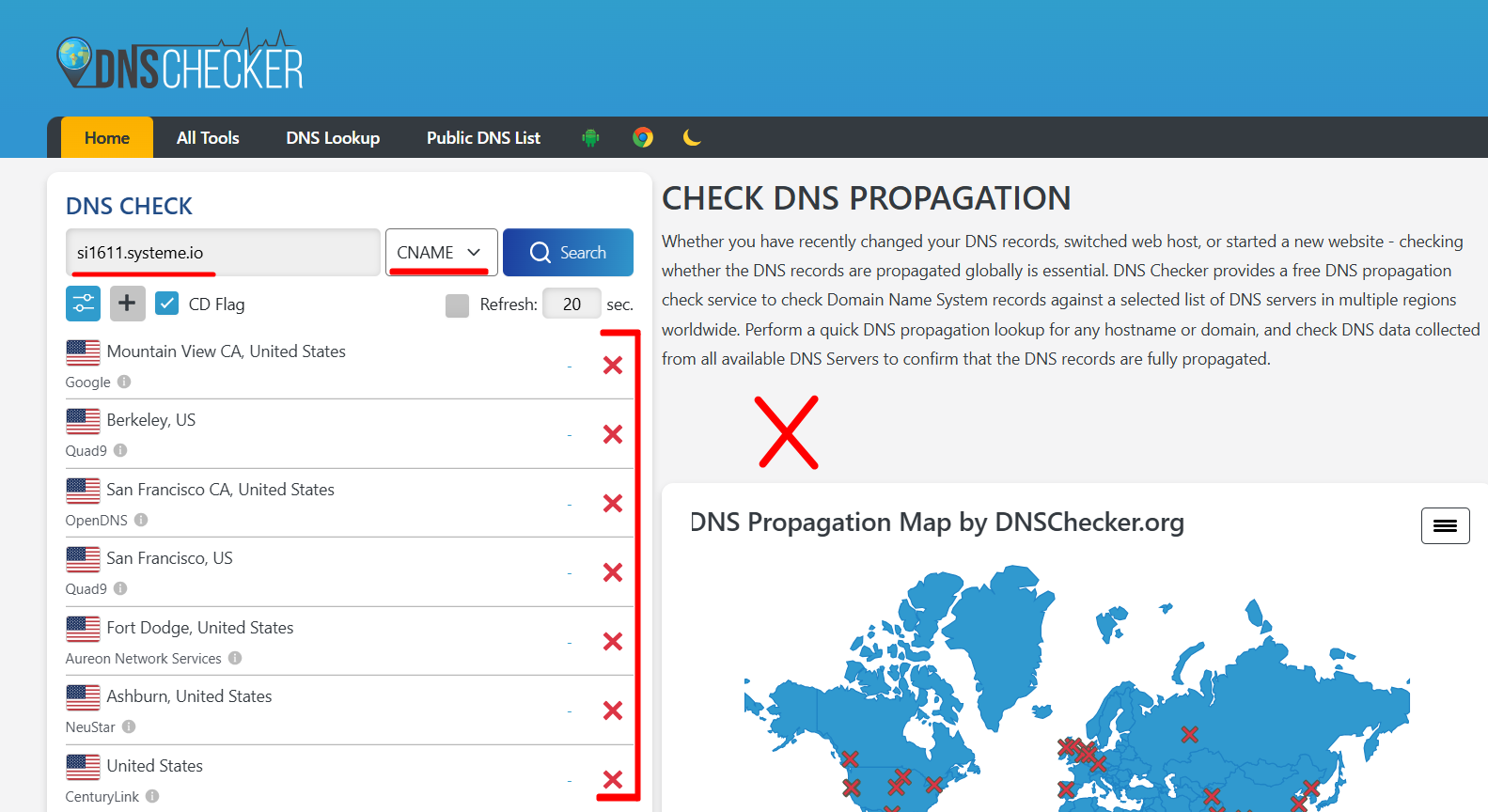Viewport: 1488px width, 812px height.
Task: Uncheck the CD Flag checkbox
Action: point(166,304)
